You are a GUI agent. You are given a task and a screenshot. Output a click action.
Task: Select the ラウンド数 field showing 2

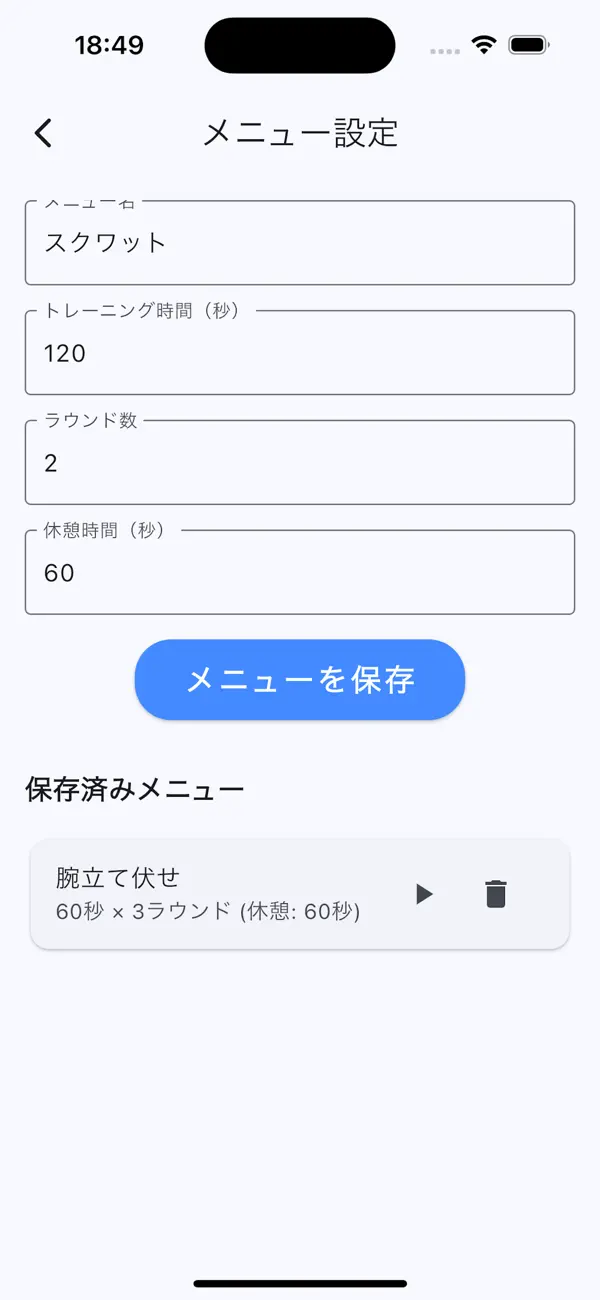(299, 462)
